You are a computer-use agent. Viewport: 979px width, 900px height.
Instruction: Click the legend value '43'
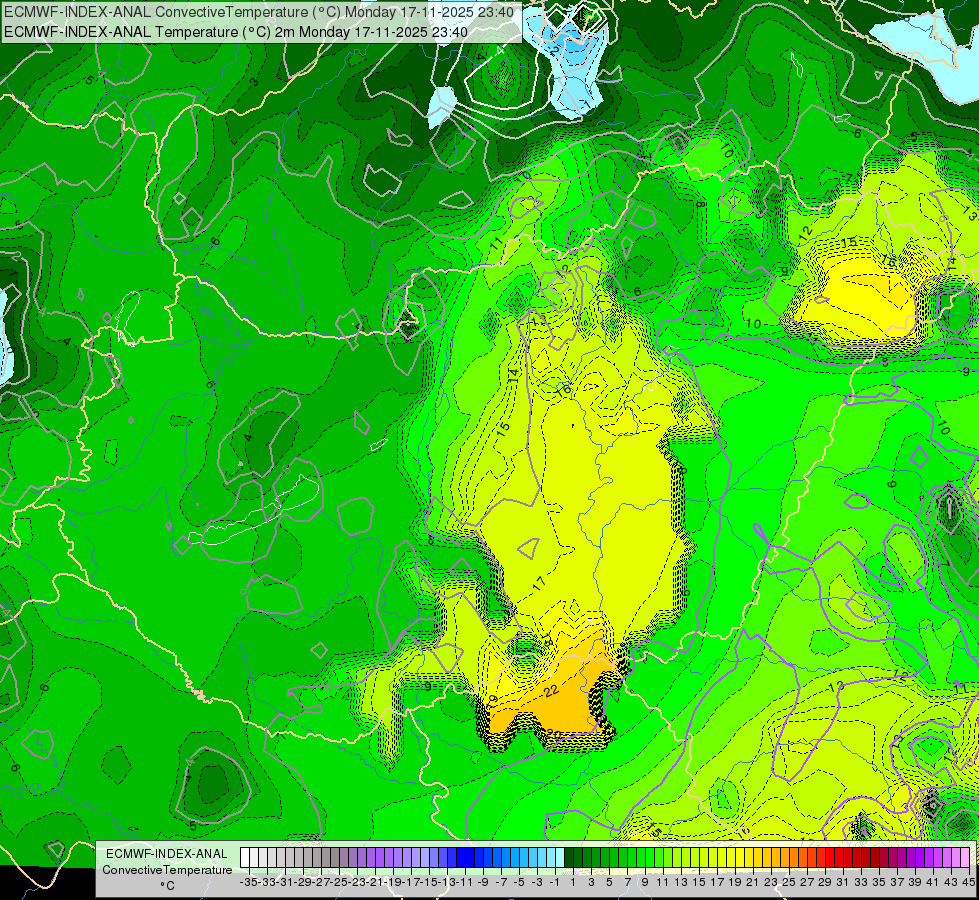click(951, 882)
